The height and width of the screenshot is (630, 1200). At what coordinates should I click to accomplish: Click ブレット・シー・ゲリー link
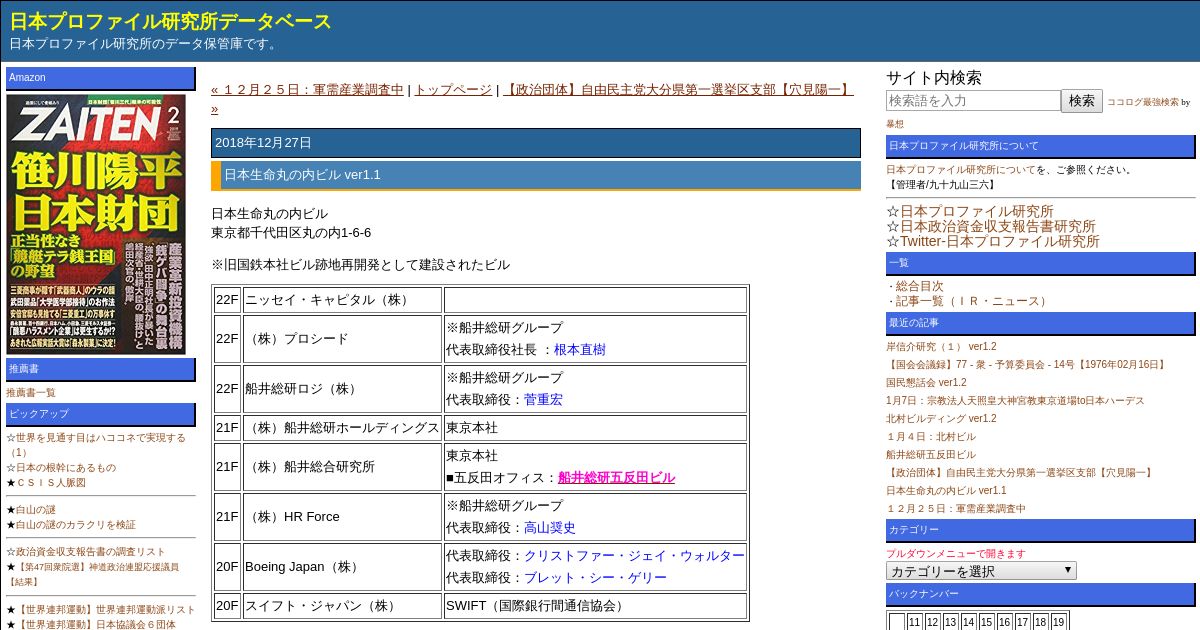coord(595,577)
